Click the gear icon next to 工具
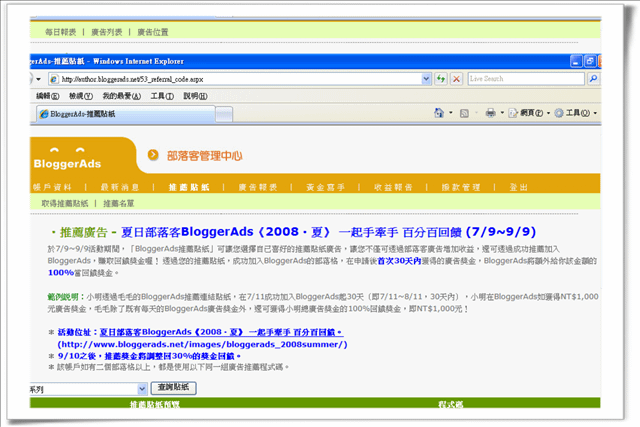The image size is (640, 427). click(559, 113)
